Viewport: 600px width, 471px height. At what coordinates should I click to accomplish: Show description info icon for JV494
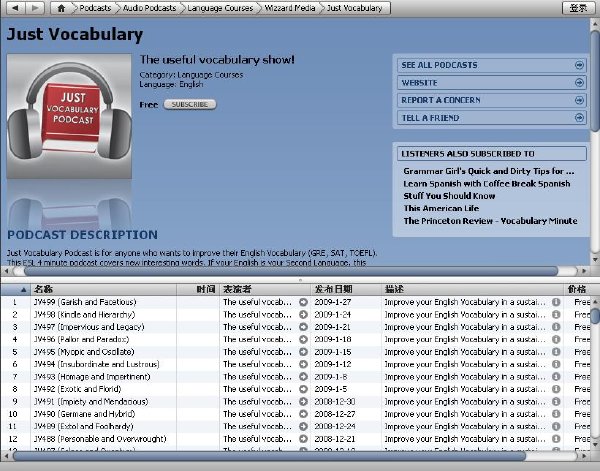556,364
